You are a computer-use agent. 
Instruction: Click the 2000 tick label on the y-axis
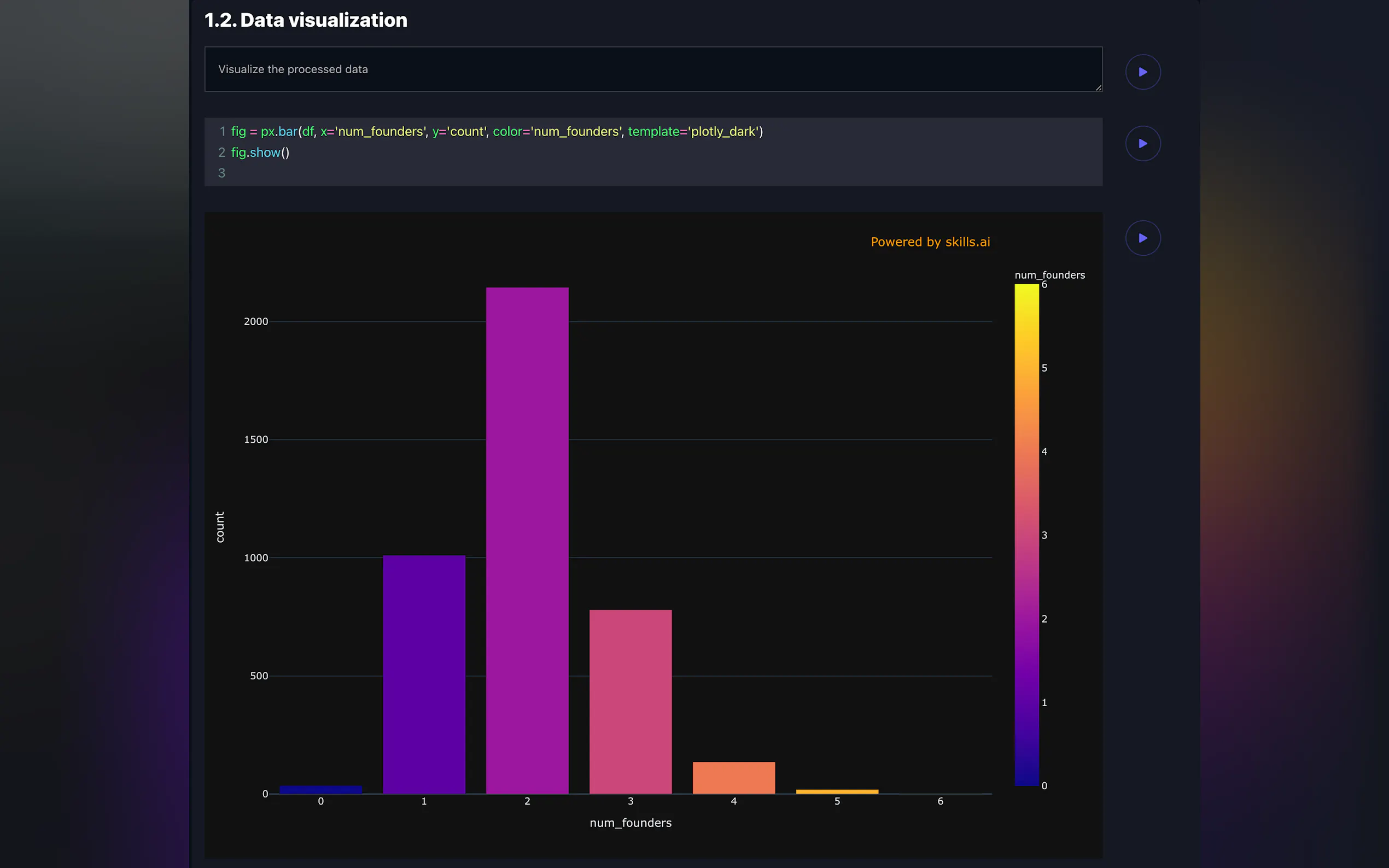coord(255,321)
